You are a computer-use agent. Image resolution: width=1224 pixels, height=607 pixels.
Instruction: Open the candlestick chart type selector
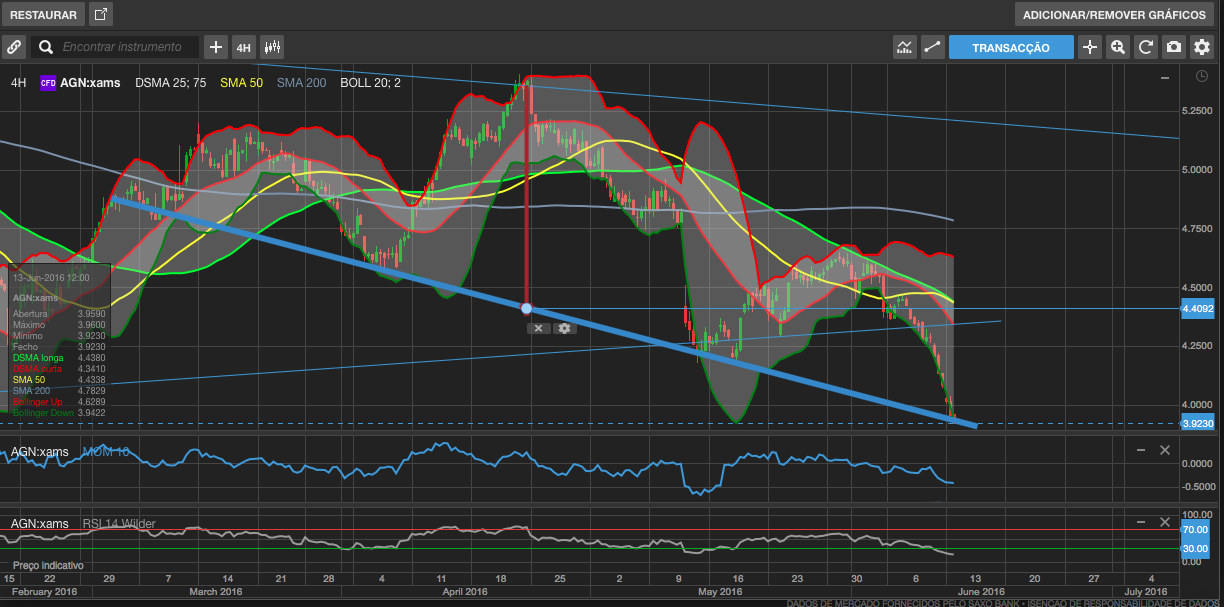[272, 47]
